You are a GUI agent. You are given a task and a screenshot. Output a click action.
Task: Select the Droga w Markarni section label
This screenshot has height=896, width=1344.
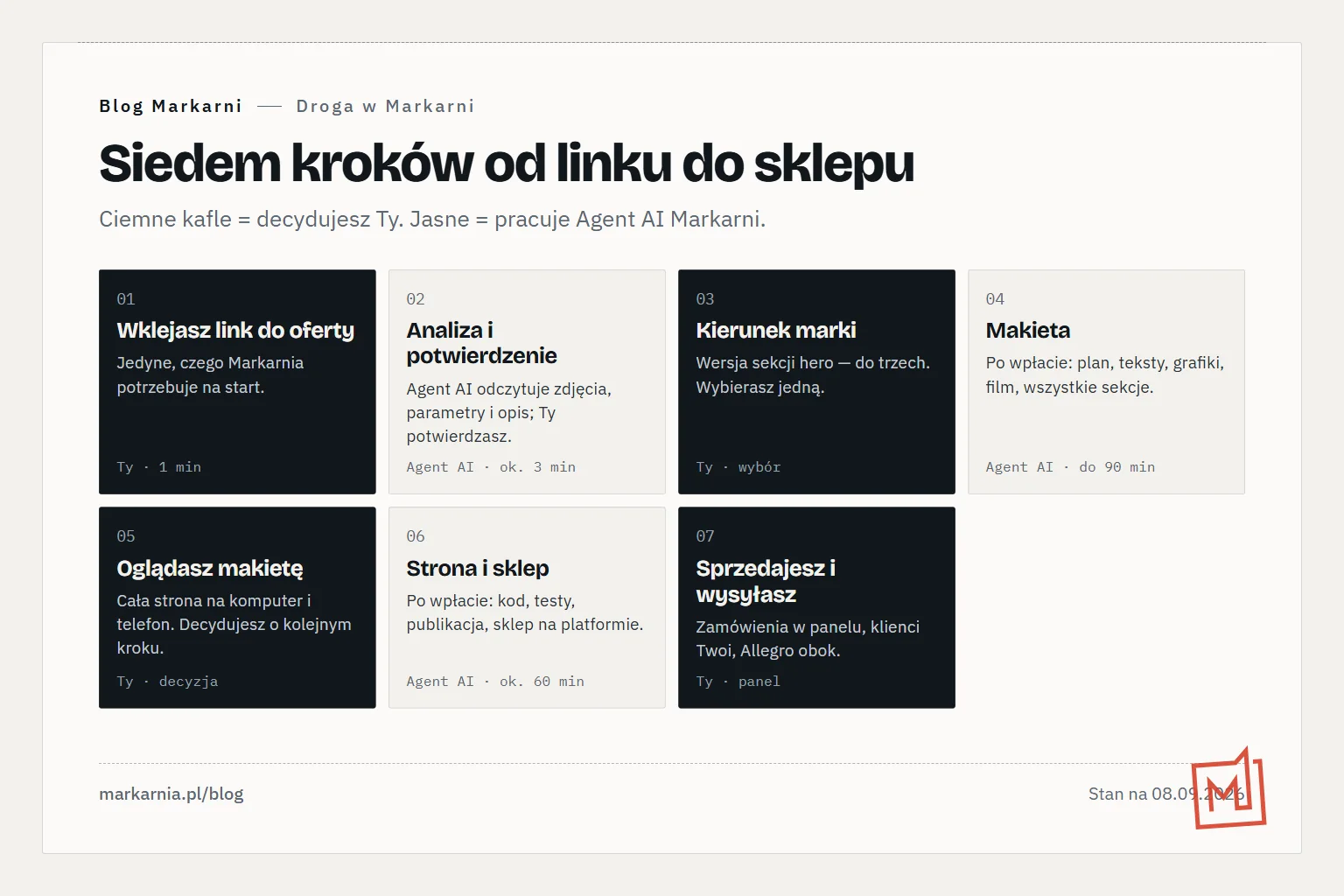point(385,106)
